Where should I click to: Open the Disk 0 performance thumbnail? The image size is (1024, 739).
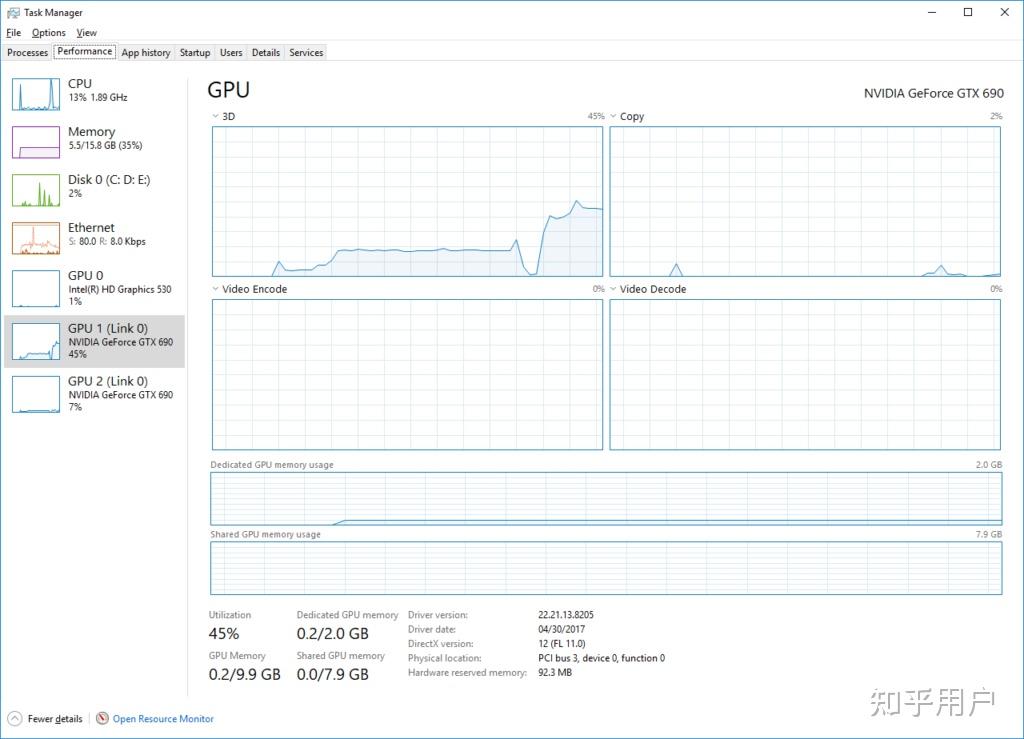tap(36, 189)
